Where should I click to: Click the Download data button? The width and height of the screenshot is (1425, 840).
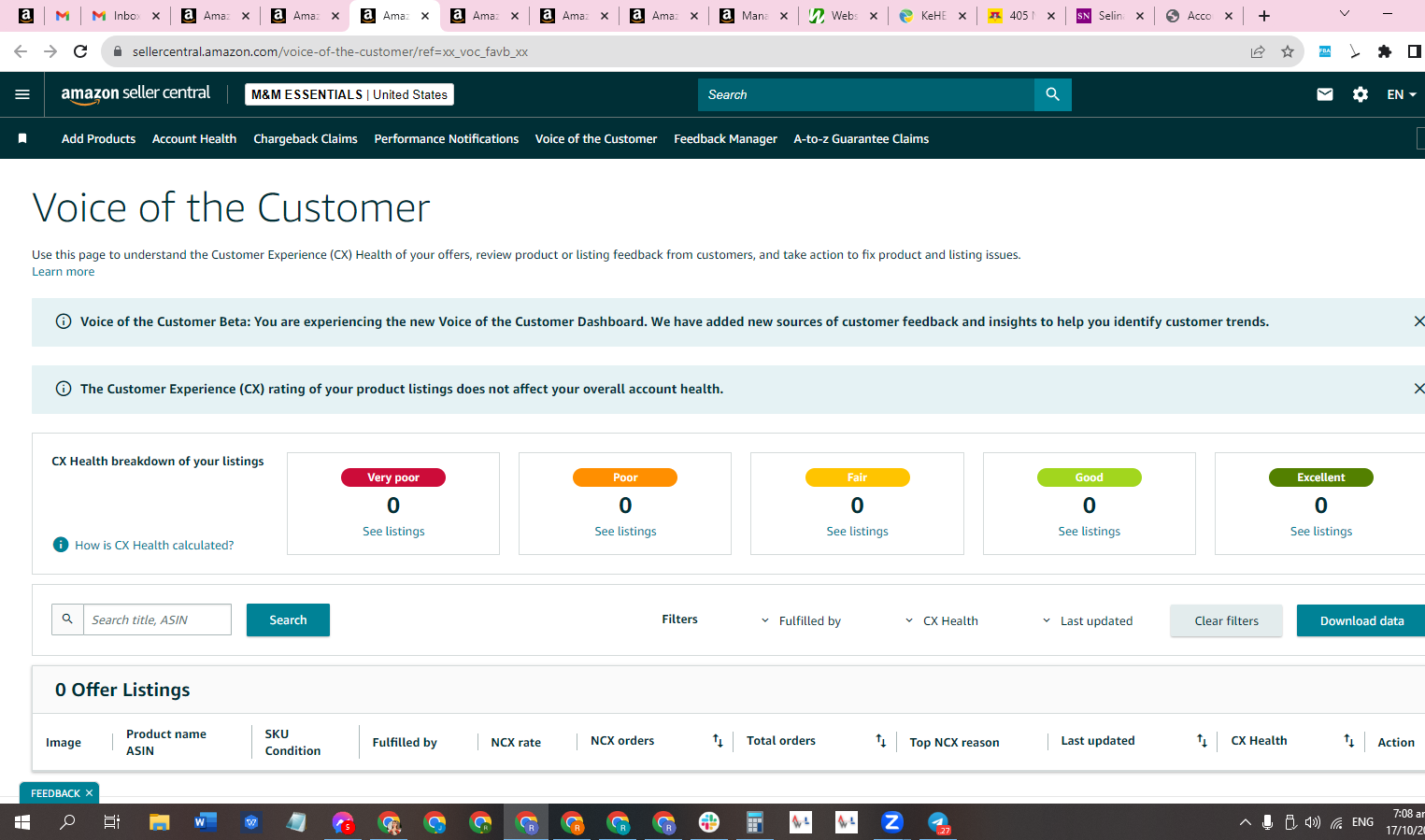click(1361, 620)
